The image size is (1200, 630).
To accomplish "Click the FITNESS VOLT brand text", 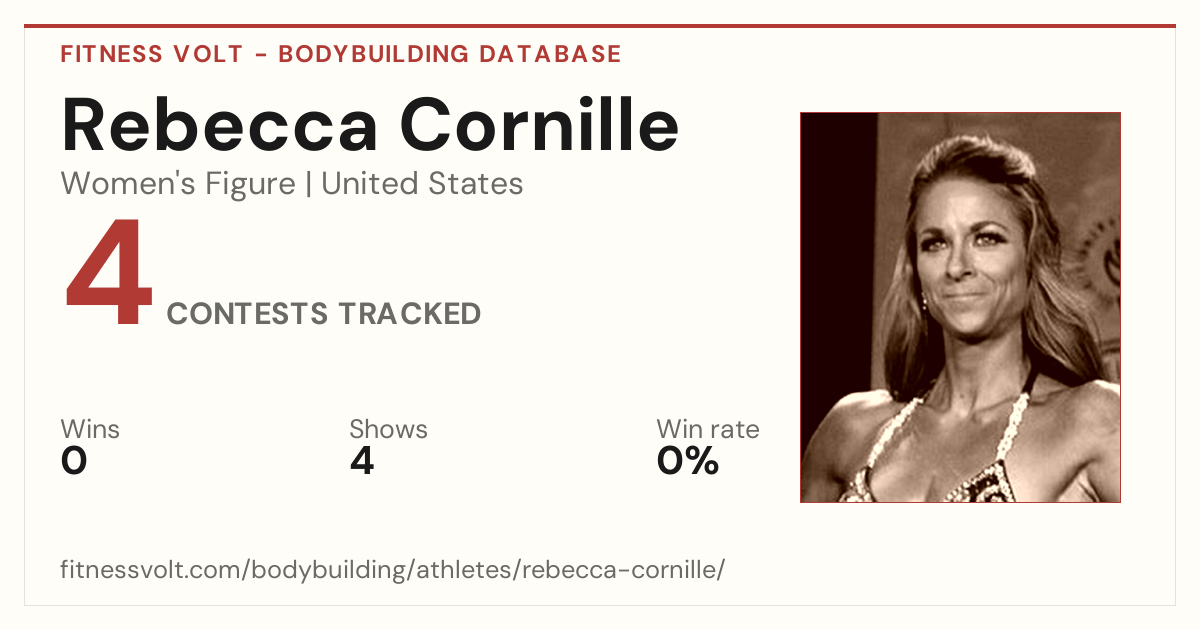I will [x=151, y=54].
